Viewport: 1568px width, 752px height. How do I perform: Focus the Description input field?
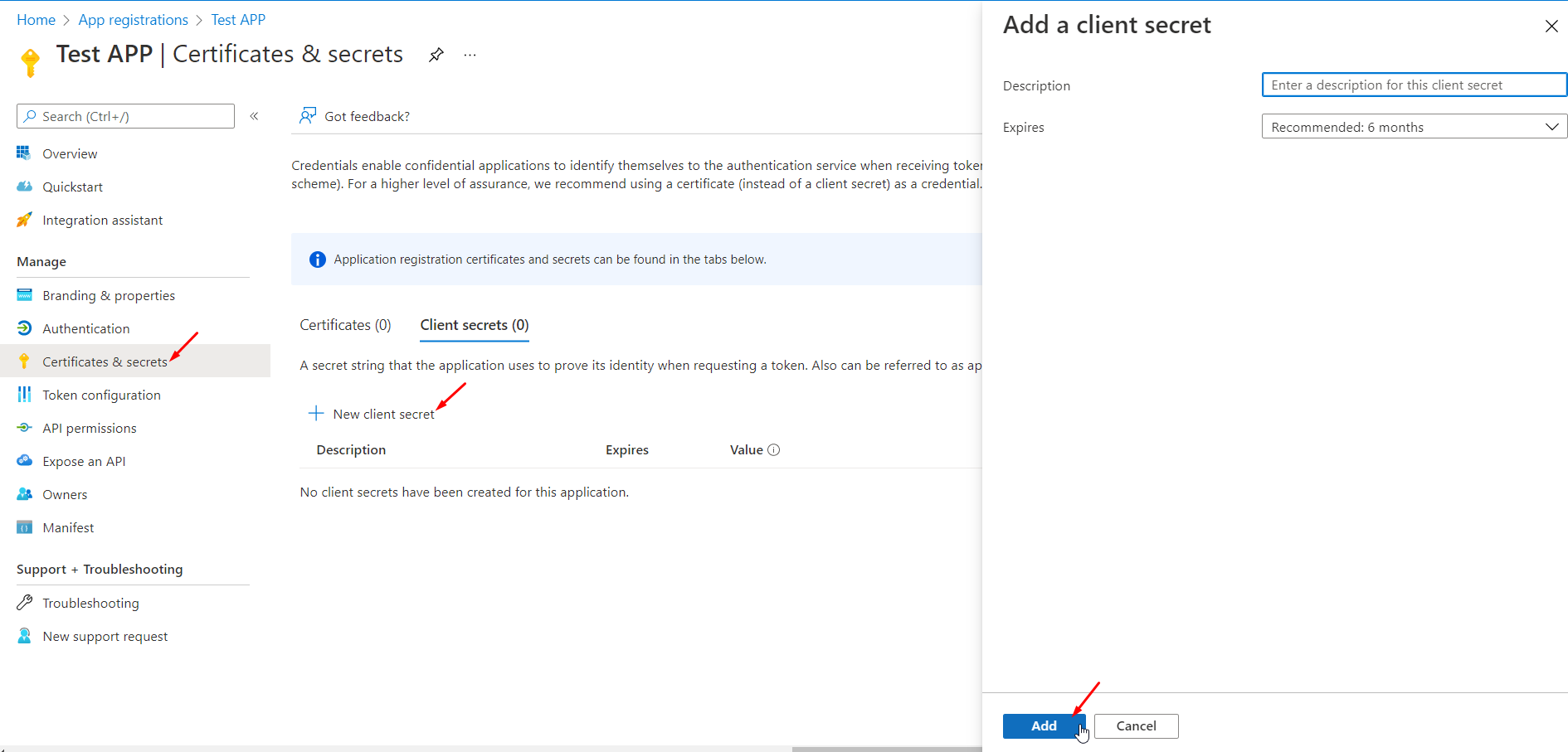tap(1414, 85)
